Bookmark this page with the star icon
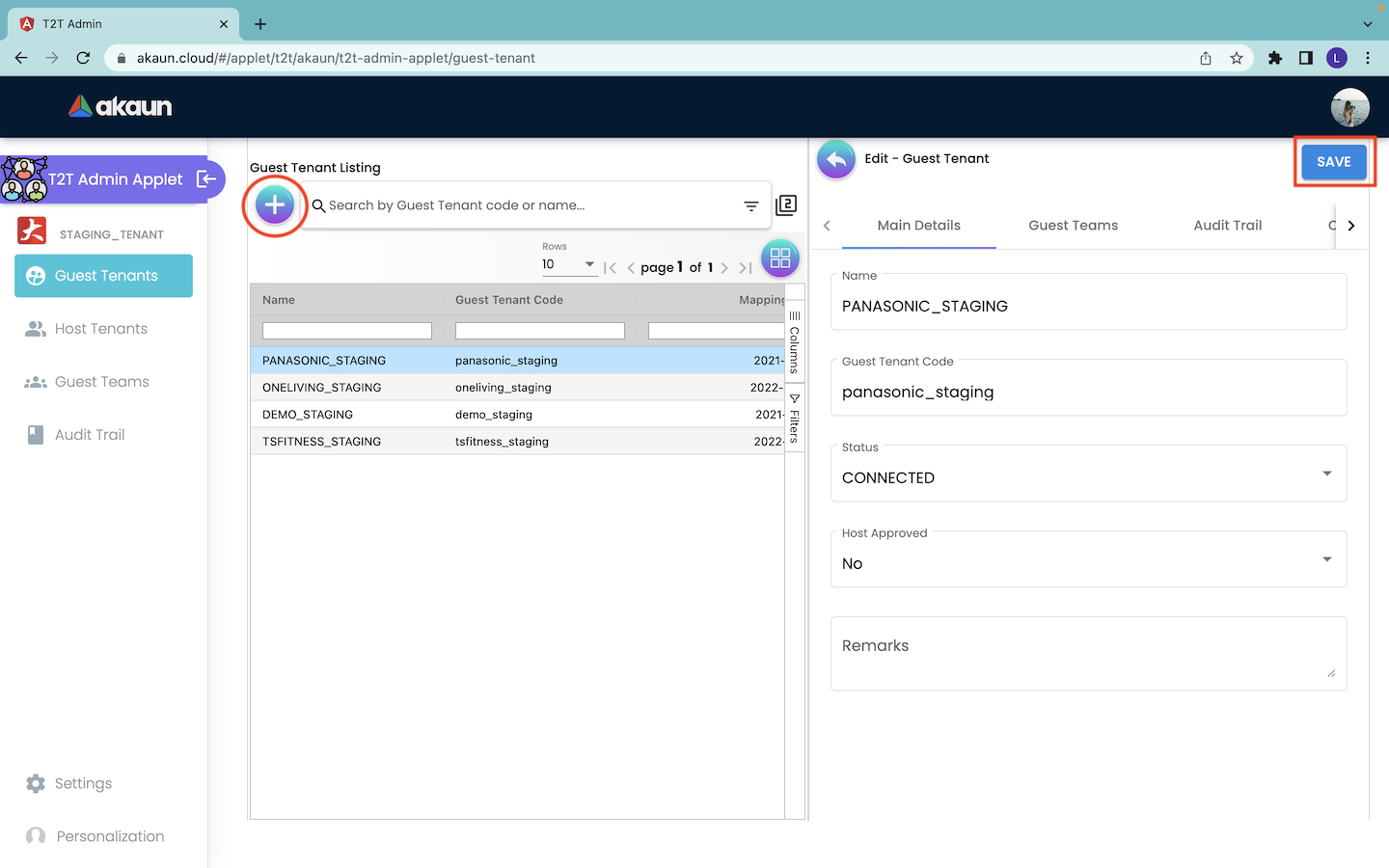The image size is (1389, 868). pos(1237,58)
